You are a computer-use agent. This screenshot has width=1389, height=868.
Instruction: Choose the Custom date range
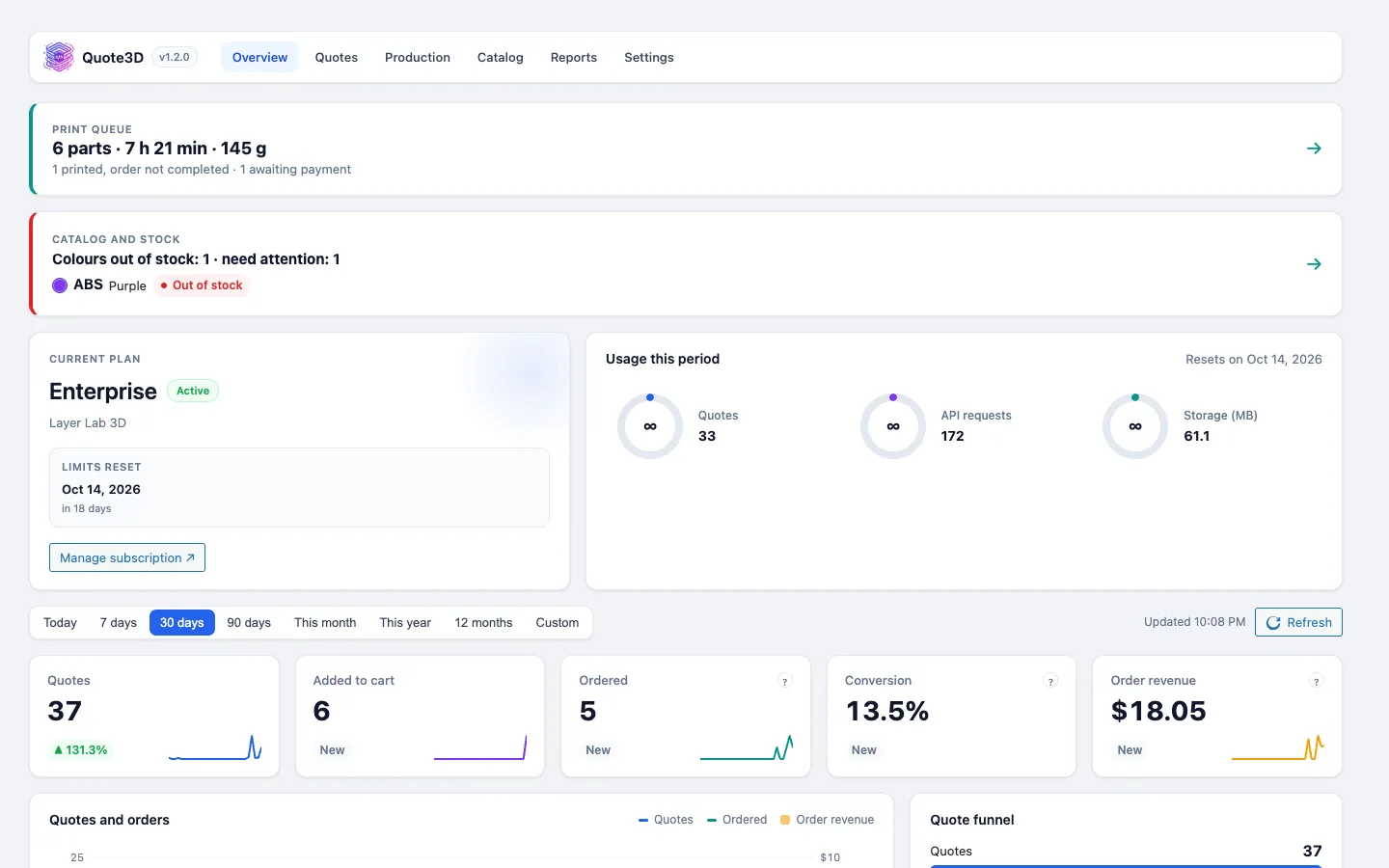[x=558, y=623]
